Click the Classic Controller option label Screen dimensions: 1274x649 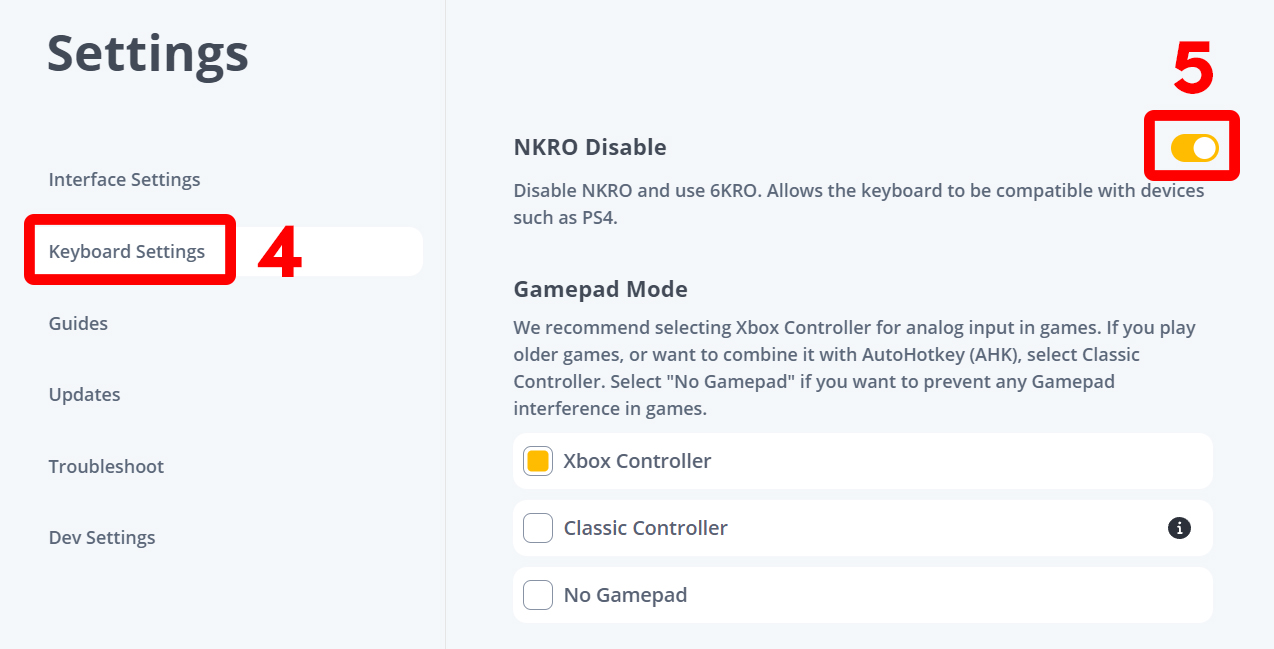click(x=645, y=528)
